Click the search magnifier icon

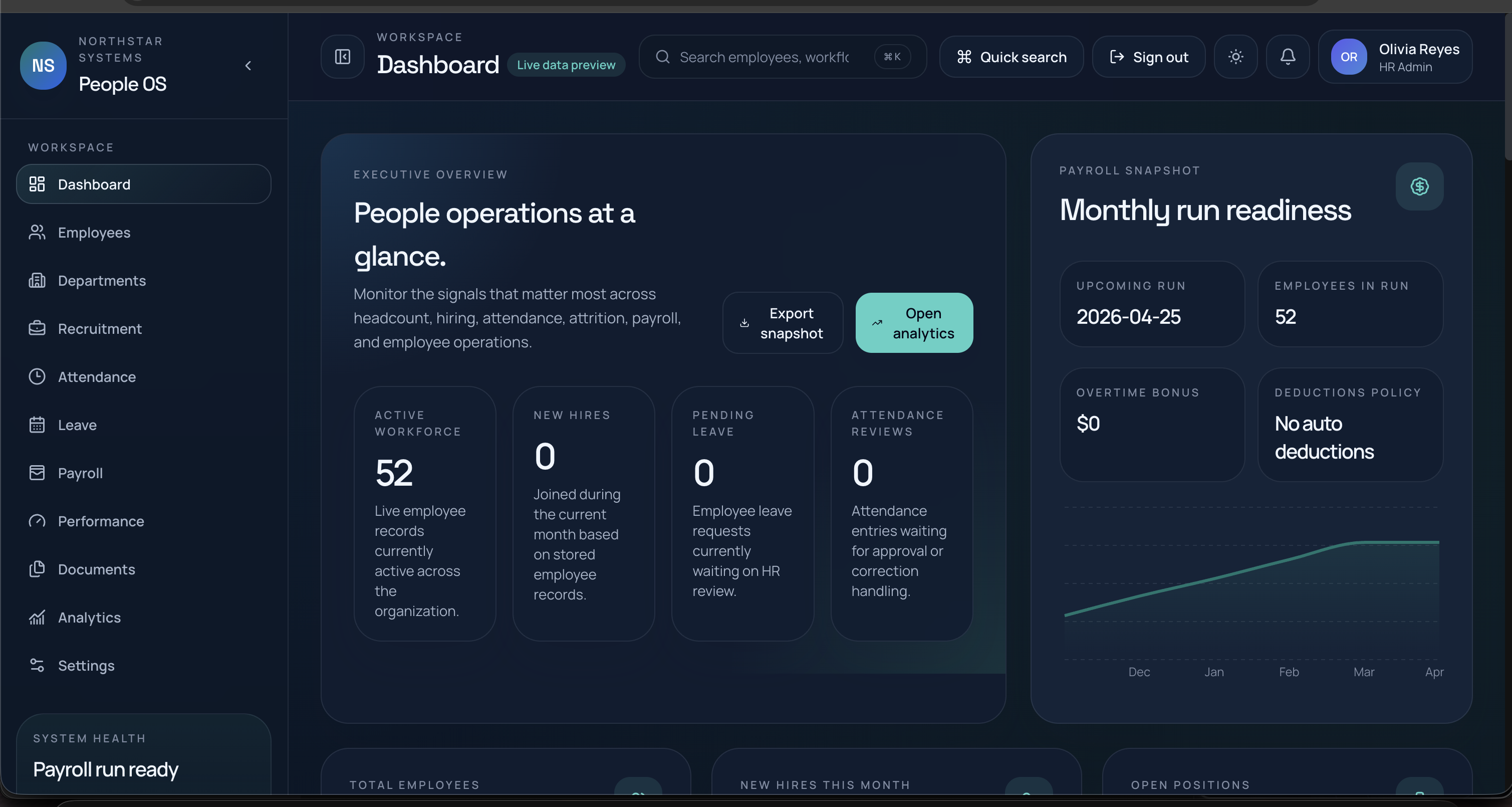click(x=663, y=56)
